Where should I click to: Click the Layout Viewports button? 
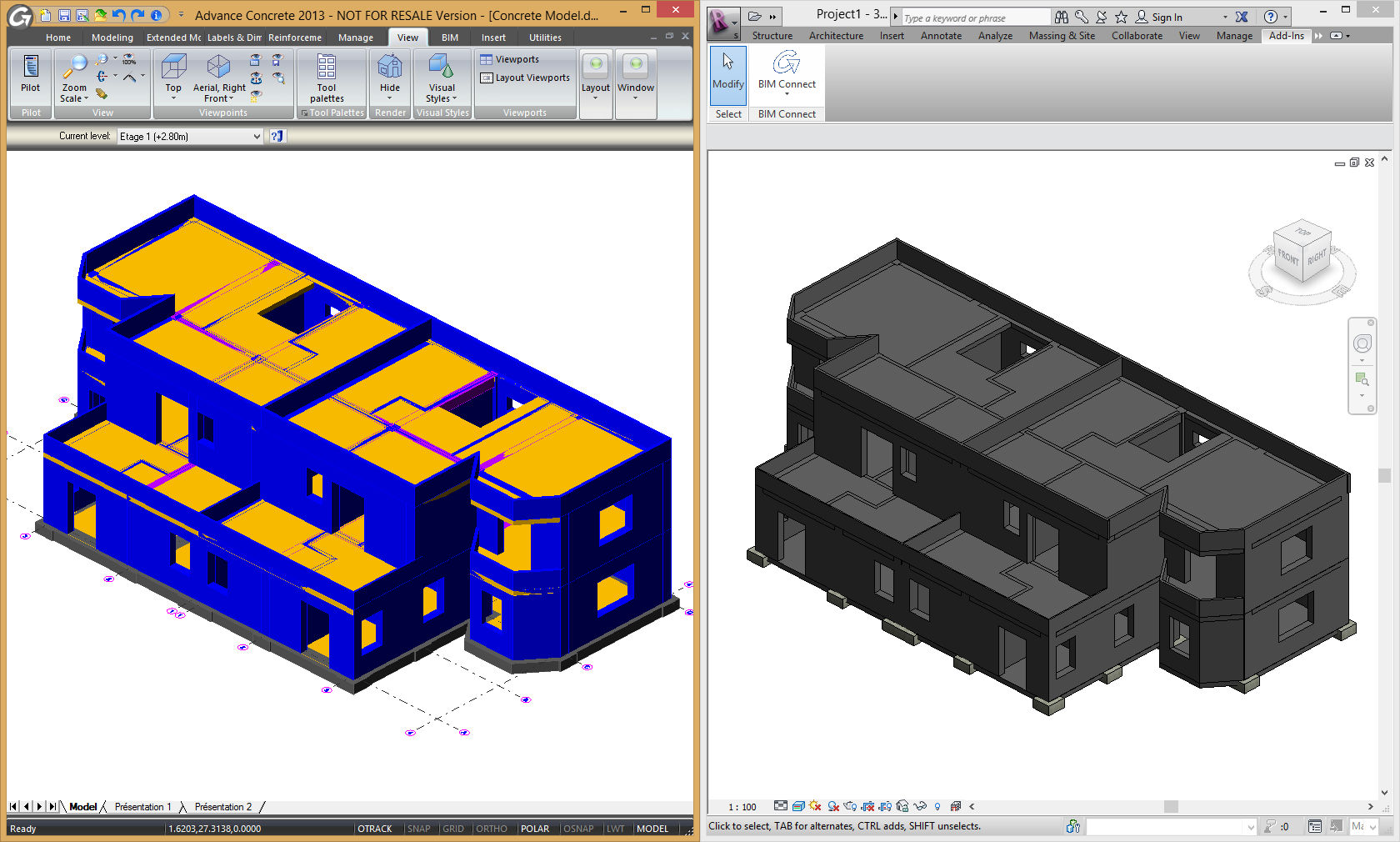(525, 77)
